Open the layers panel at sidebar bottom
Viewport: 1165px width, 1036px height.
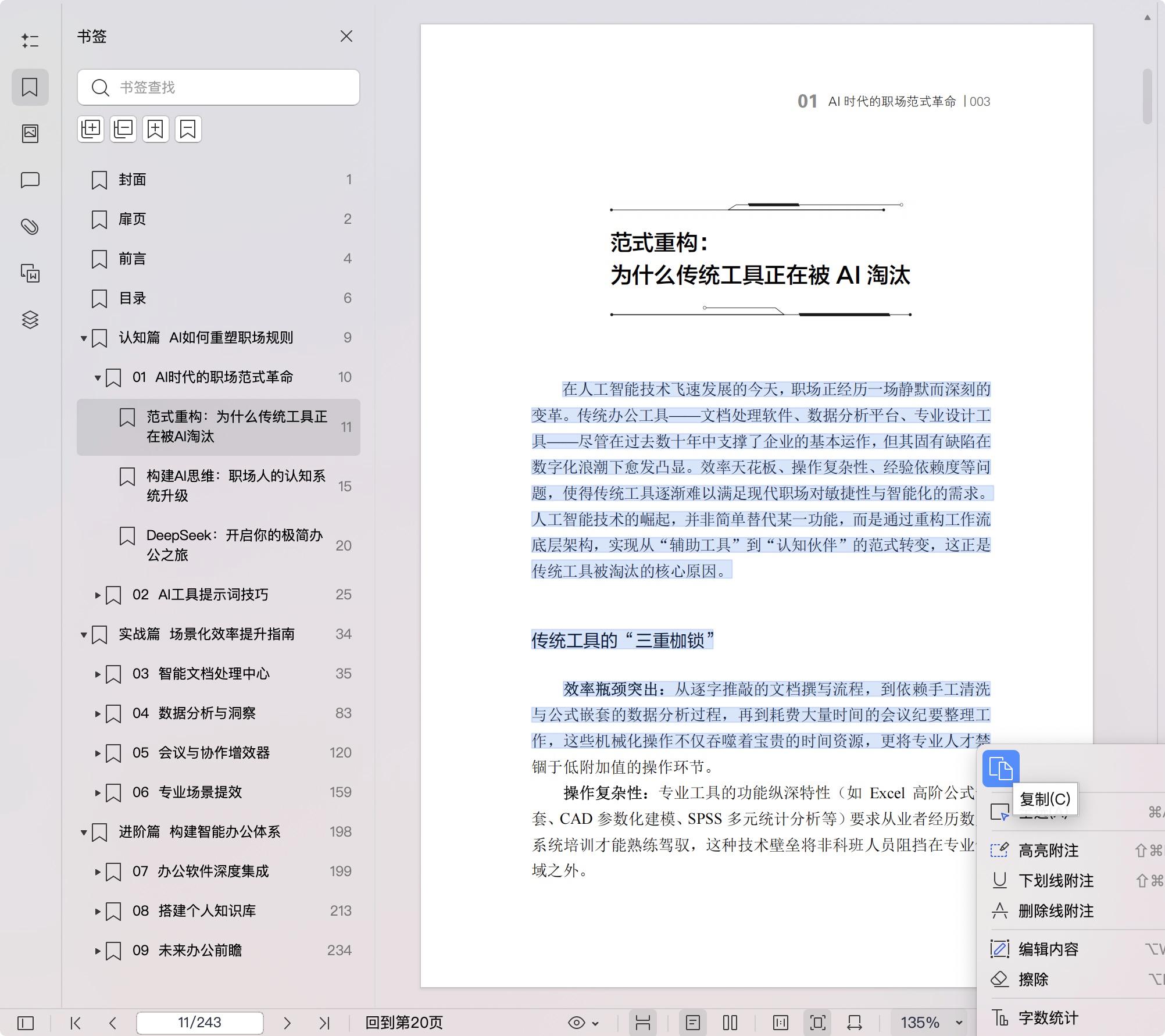click(x=30, y=320)
